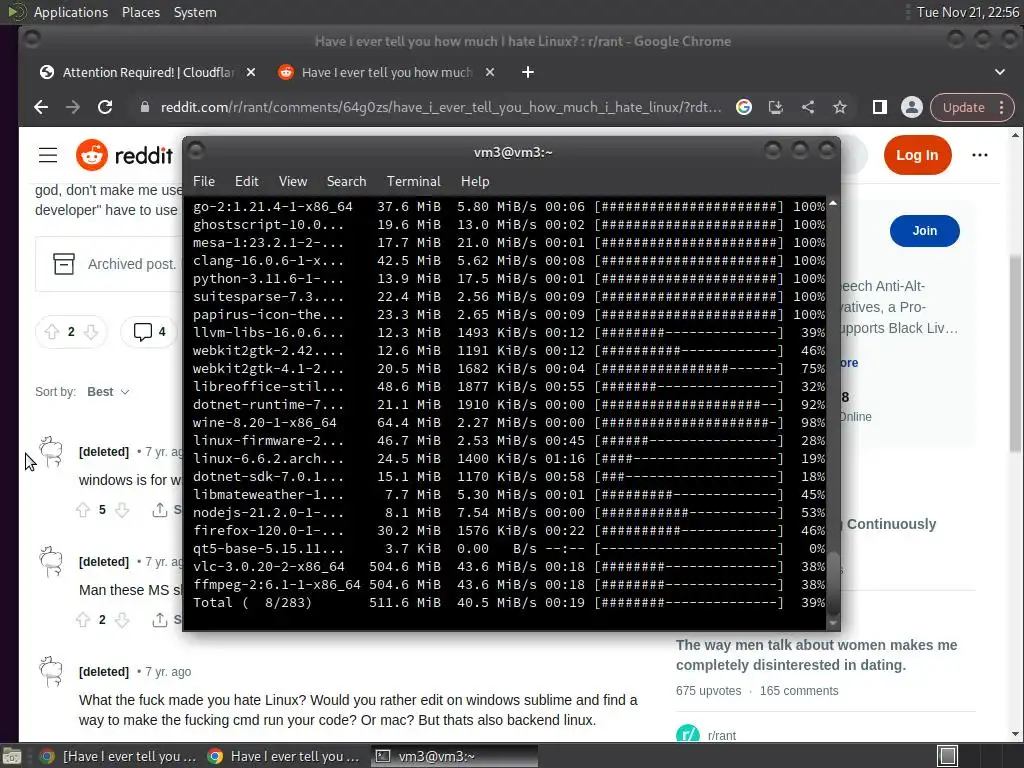
Task: Click the 'What the fuck made you hate Linux' comment
Action: click(x=358, y=710)
